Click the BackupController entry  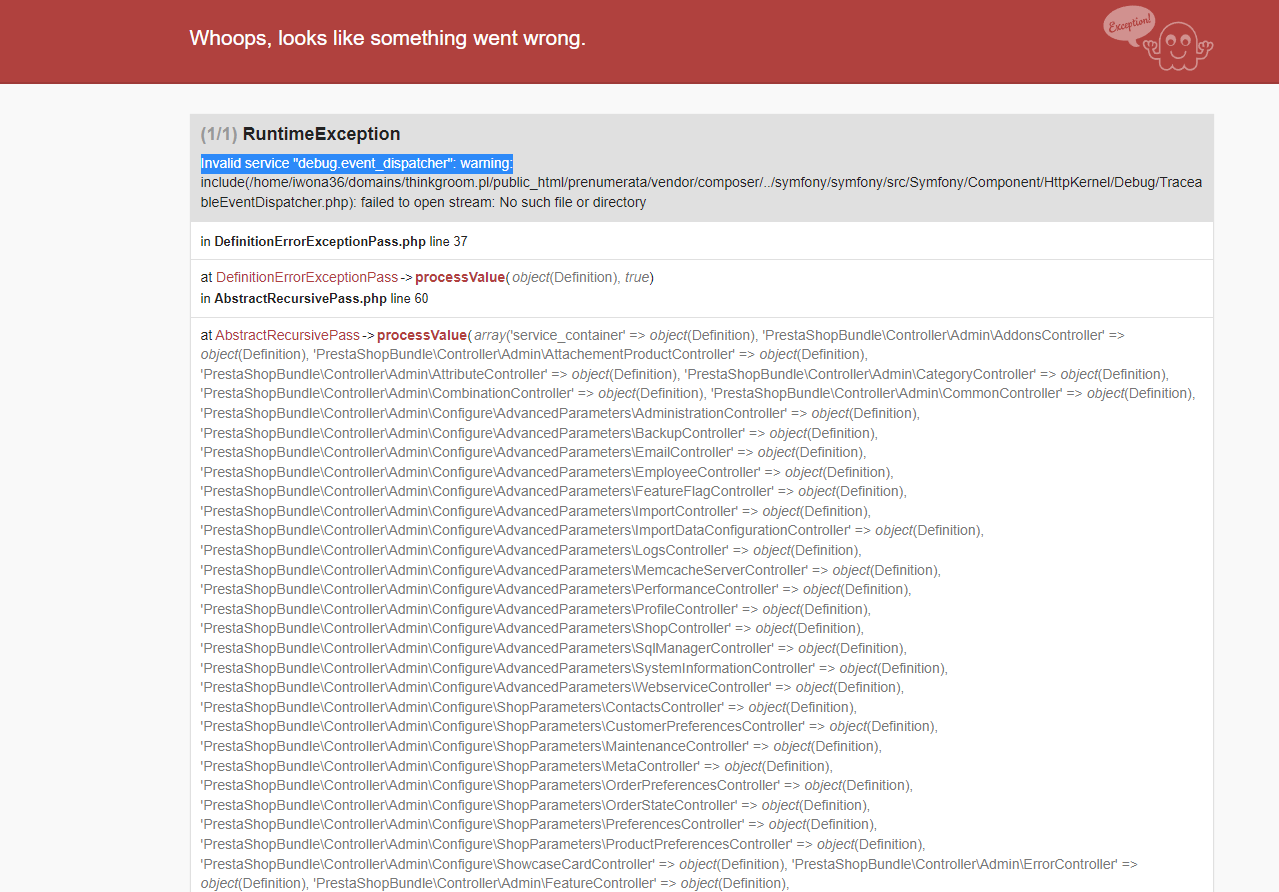click(x=472, y=433)
